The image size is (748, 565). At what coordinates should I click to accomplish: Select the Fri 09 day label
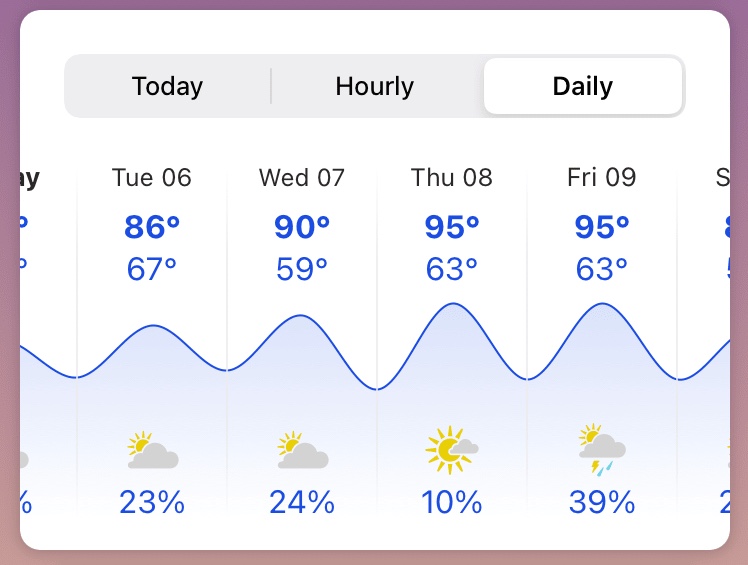point(602,178)
